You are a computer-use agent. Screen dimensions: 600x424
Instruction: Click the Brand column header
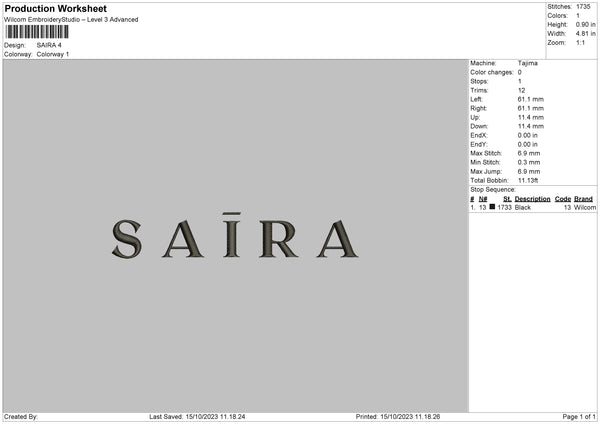(x=584, y=199)
